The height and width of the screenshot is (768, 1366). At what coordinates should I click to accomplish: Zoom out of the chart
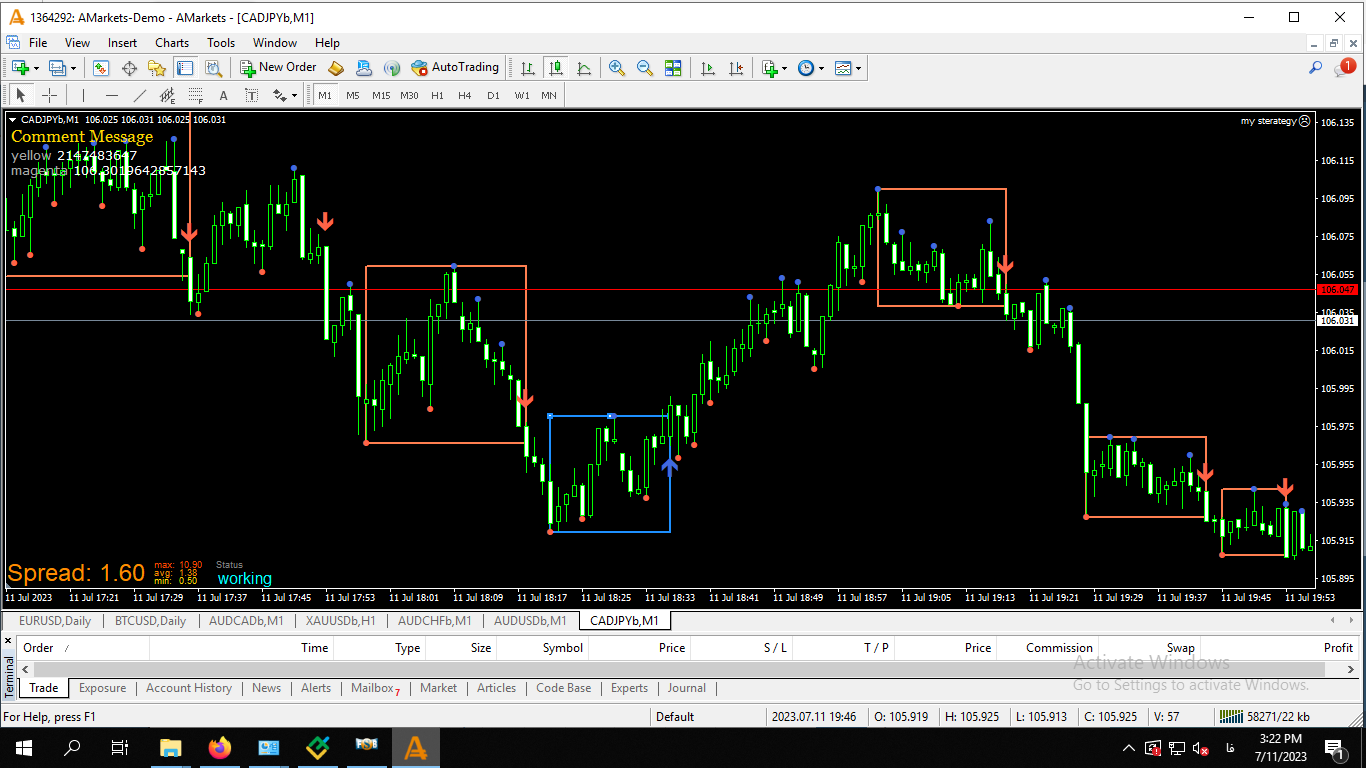pyautogui.click(x=645, y=68)
